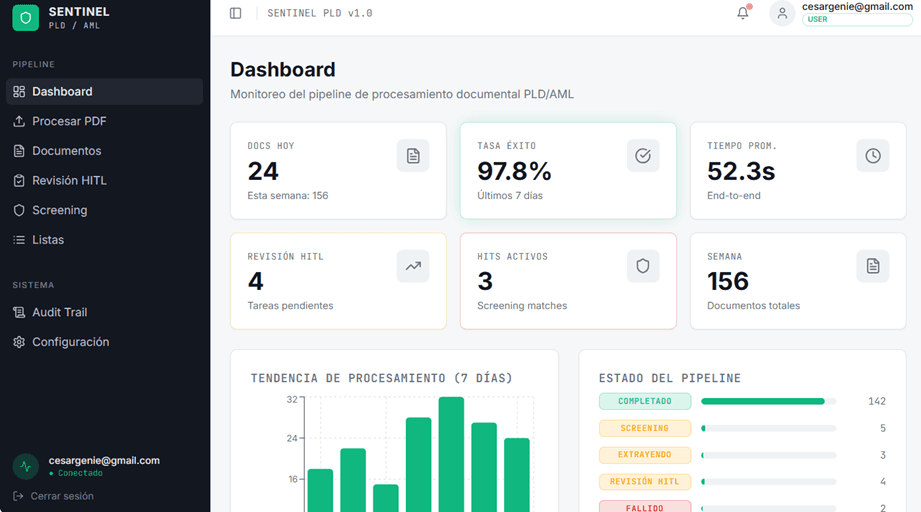Click the logout arrow icon
Viewport: 921px width, 512px height.
coord(18,496)
